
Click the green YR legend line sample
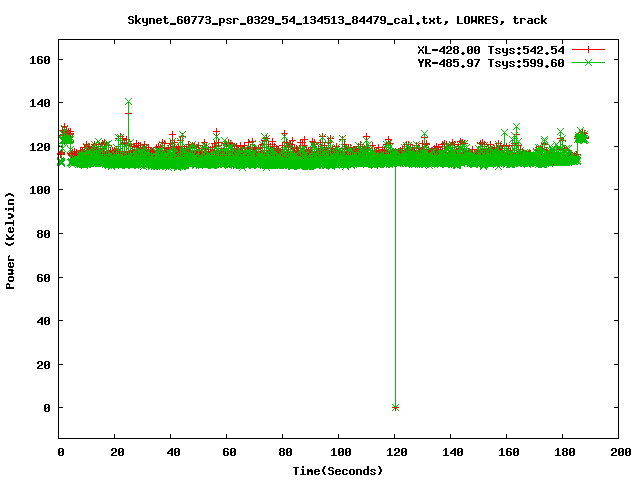pos(588,62)
